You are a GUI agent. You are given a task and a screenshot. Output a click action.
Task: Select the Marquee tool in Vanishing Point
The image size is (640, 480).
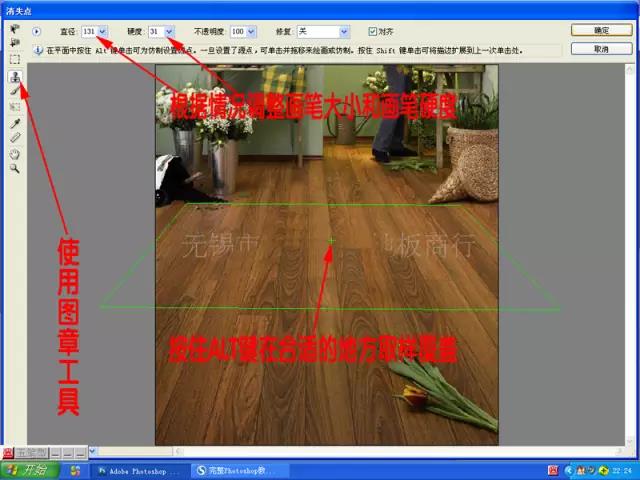pos(15,59)
